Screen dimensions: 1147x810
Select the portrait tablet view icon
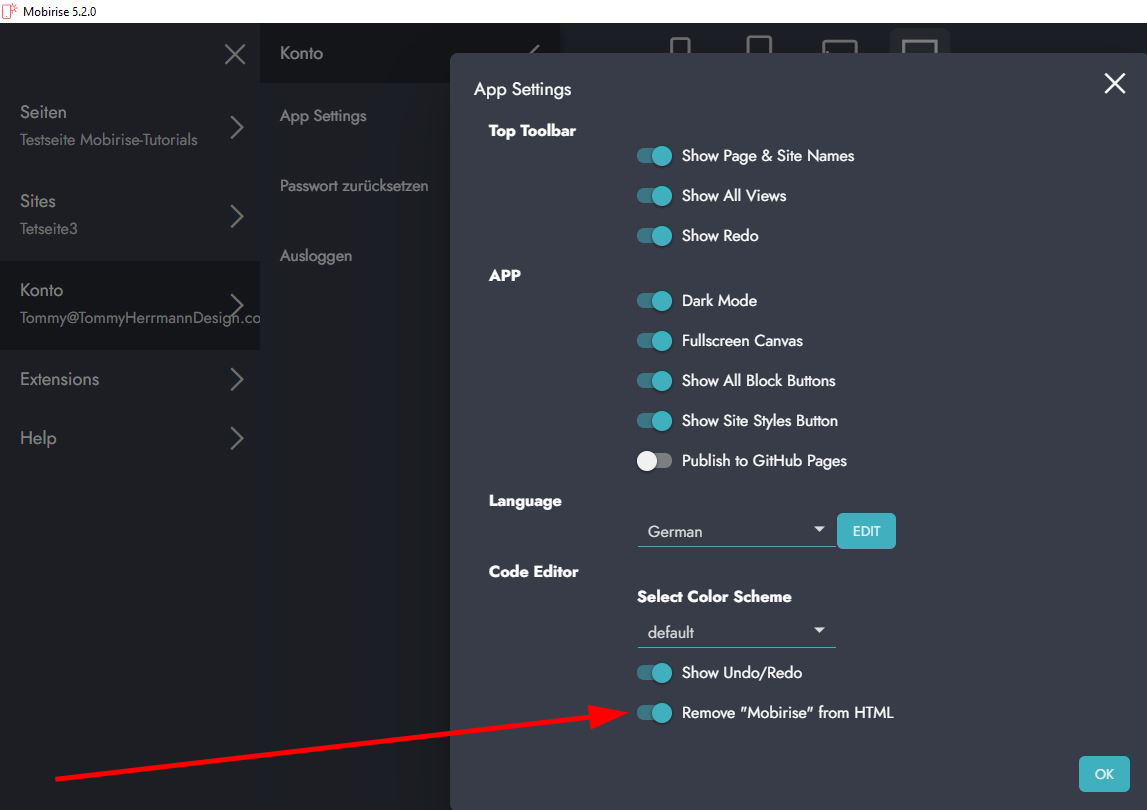[760, 47]
